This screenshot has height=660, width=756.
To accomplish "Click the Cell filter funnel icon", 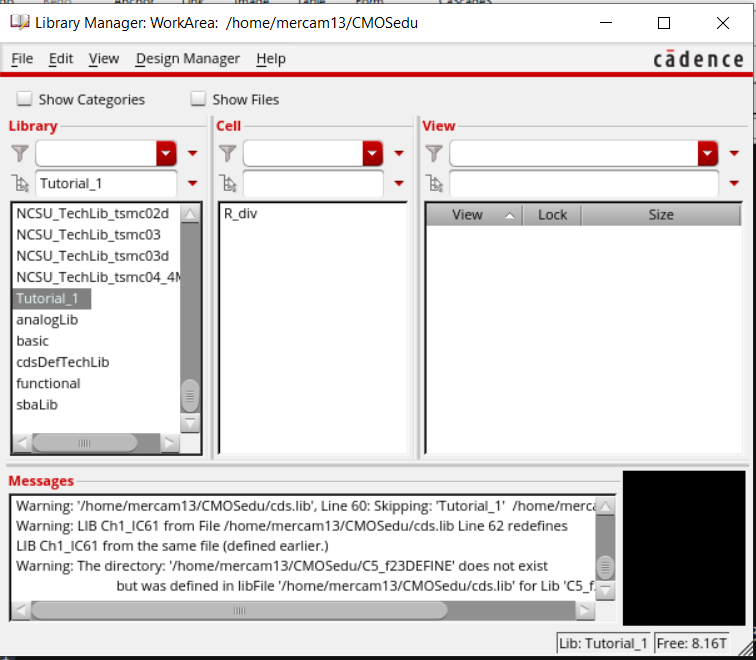I will pyautogui.click(x=227, y=153).
